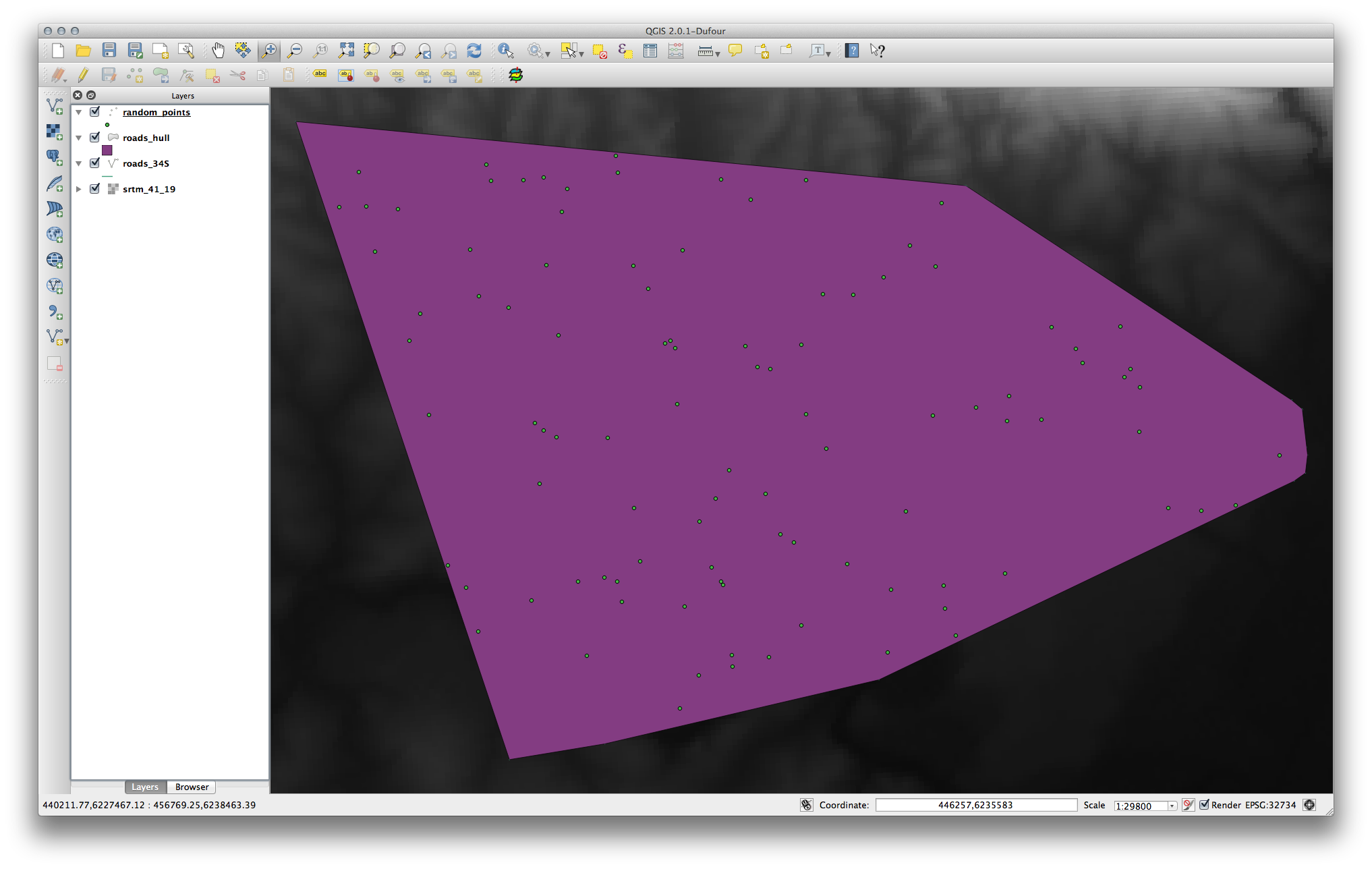Expand the srtm_41_19 layer tree

[79, 189]
